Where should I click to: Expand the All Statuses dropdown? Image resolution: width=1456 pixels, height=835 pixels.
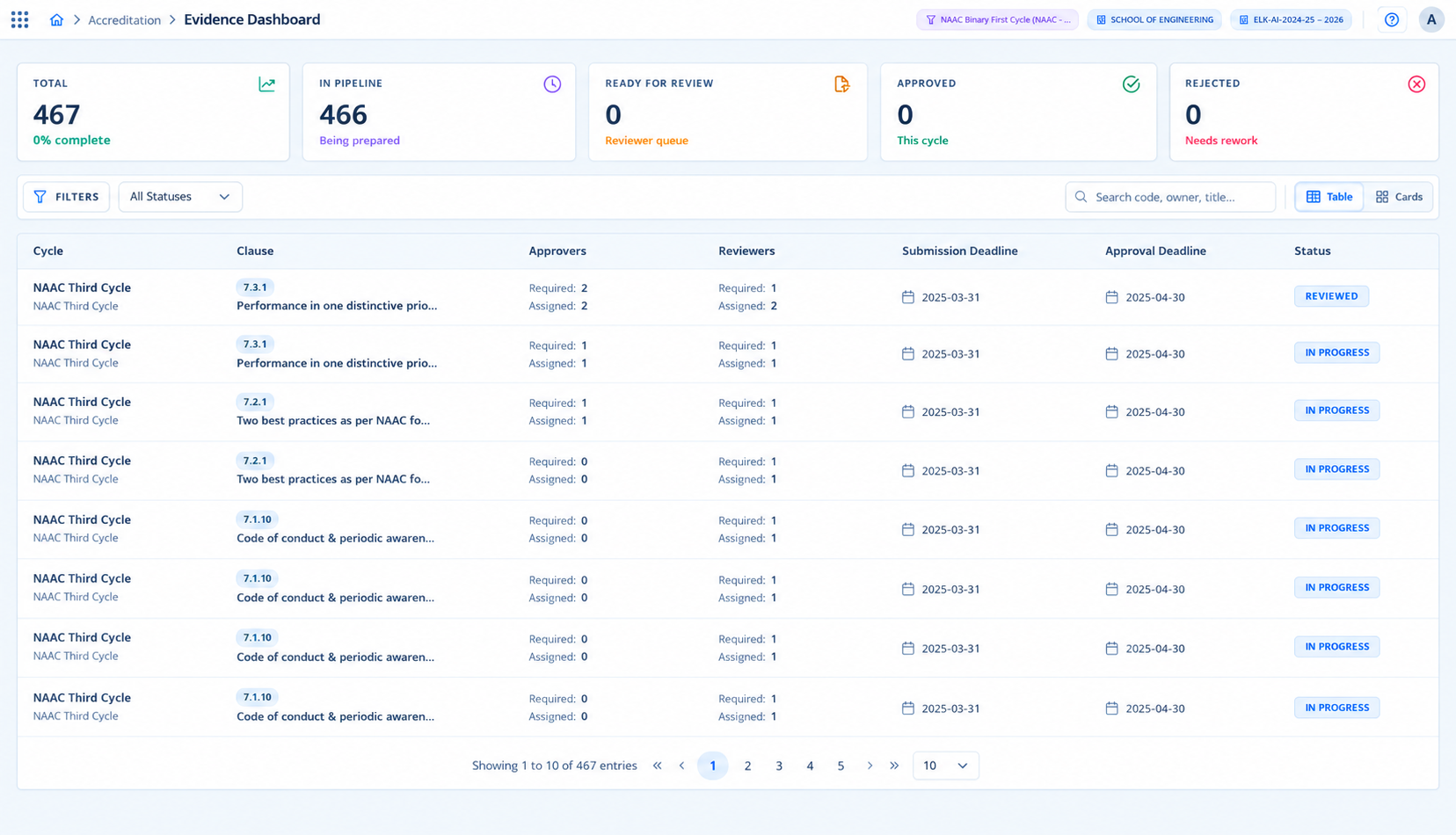point(180,197)
